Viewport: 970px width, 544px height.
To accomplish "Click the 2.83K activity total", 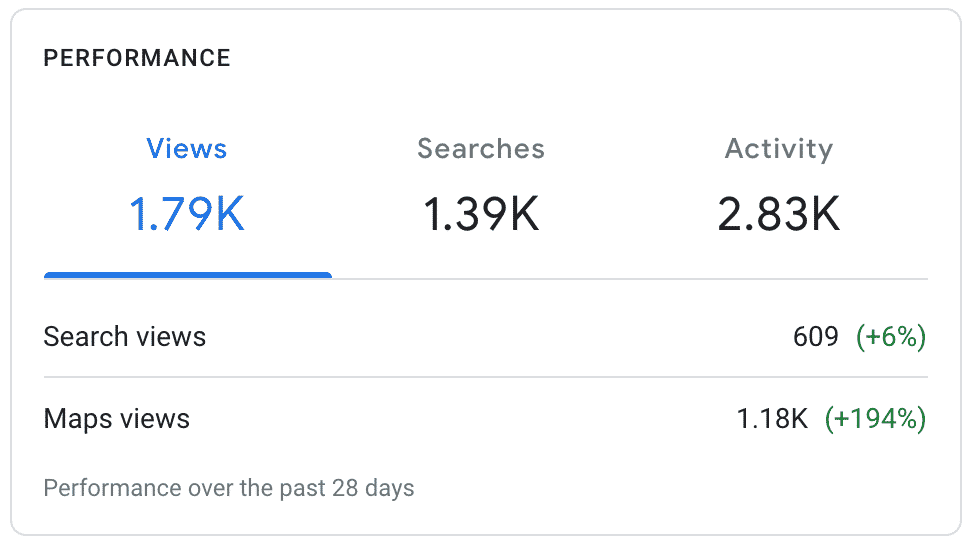I will coord(778,214).
